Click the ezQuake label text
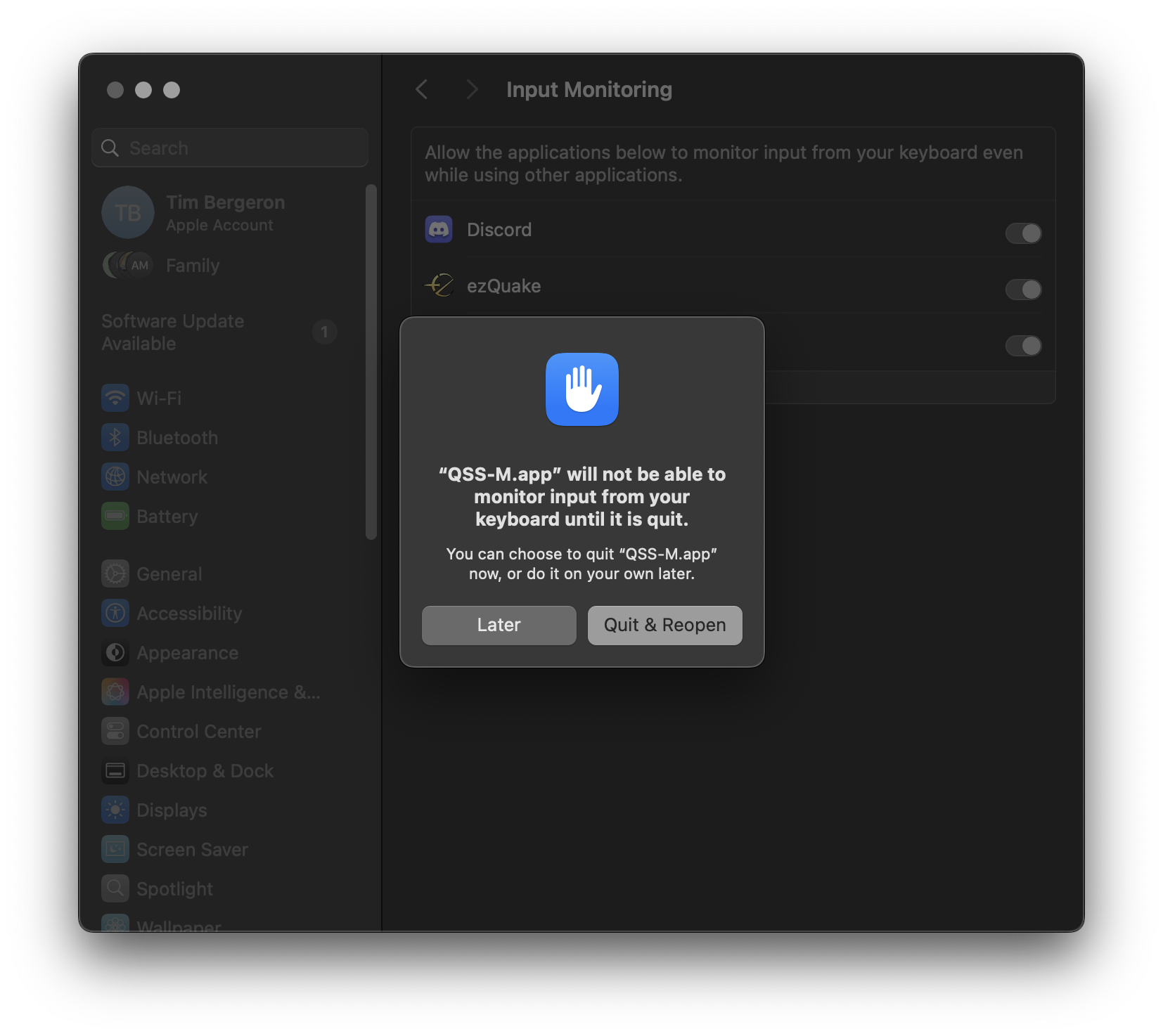The image size is (1163, 1036). [x=504, y=286]
